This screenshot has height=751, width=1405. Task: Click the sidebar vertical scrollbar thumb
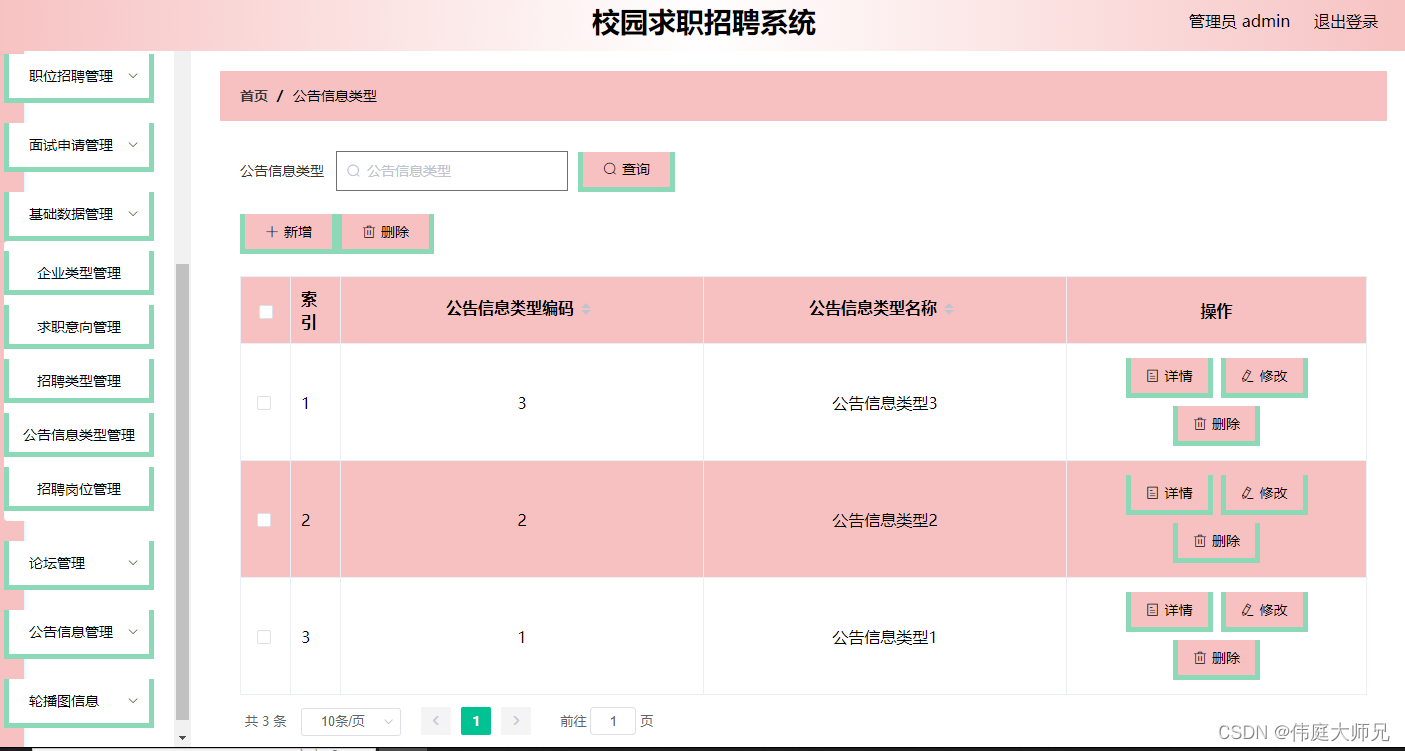click(x=182, y=492)
